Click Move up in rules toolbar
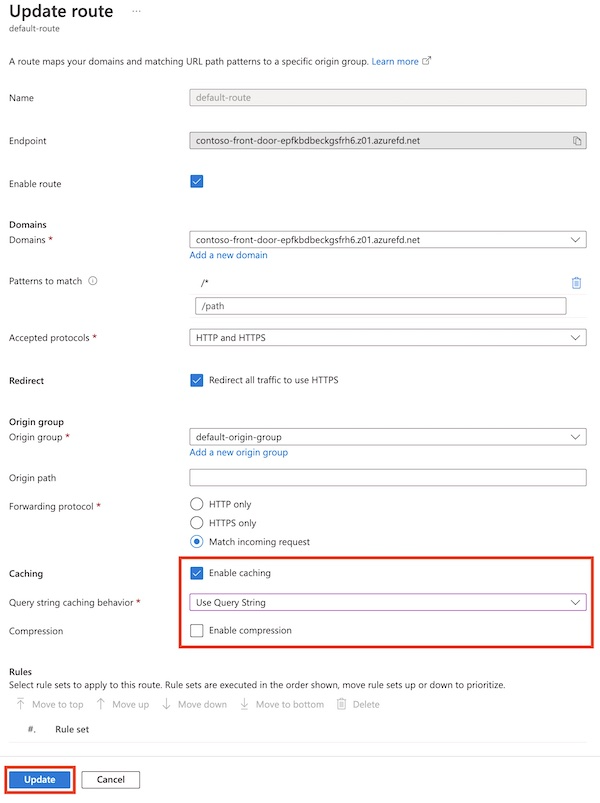Screen dimensions: 600x803 (x=122, y=705)
